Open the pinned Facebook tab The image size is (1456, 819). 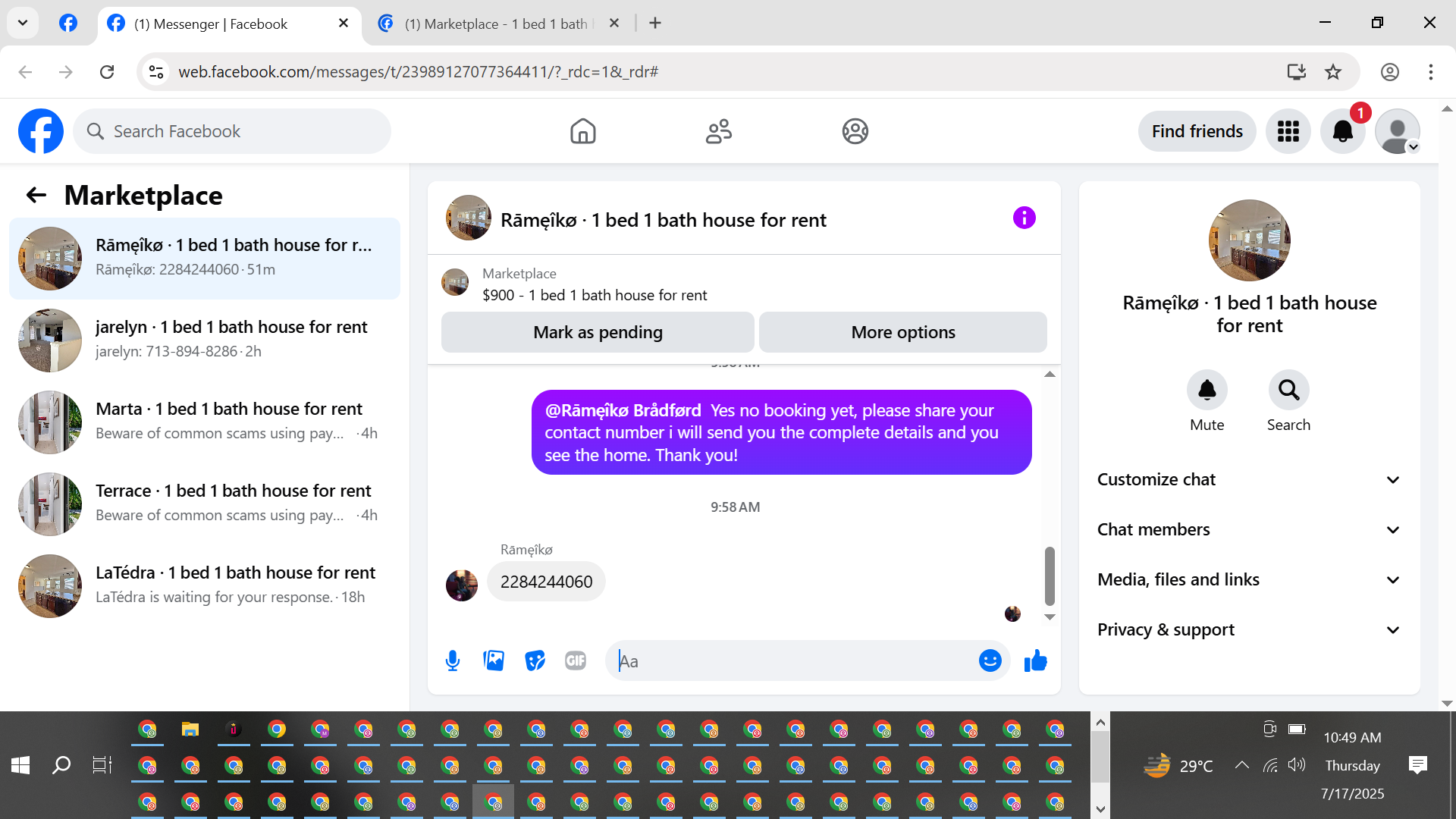click(68, 24)
